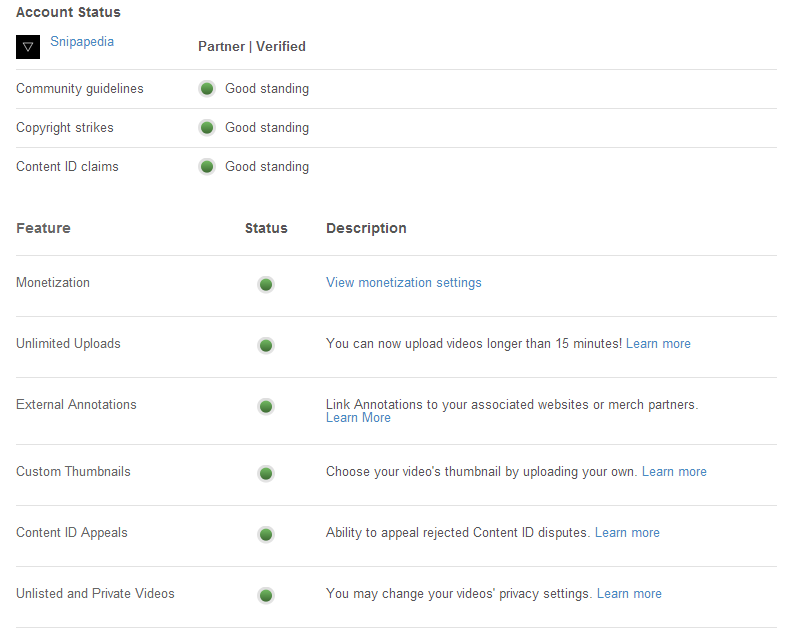Open Learn more for videos' privacy settings
Image resolution: width=799 pixels, height=640 pixels.
(629, 594)
